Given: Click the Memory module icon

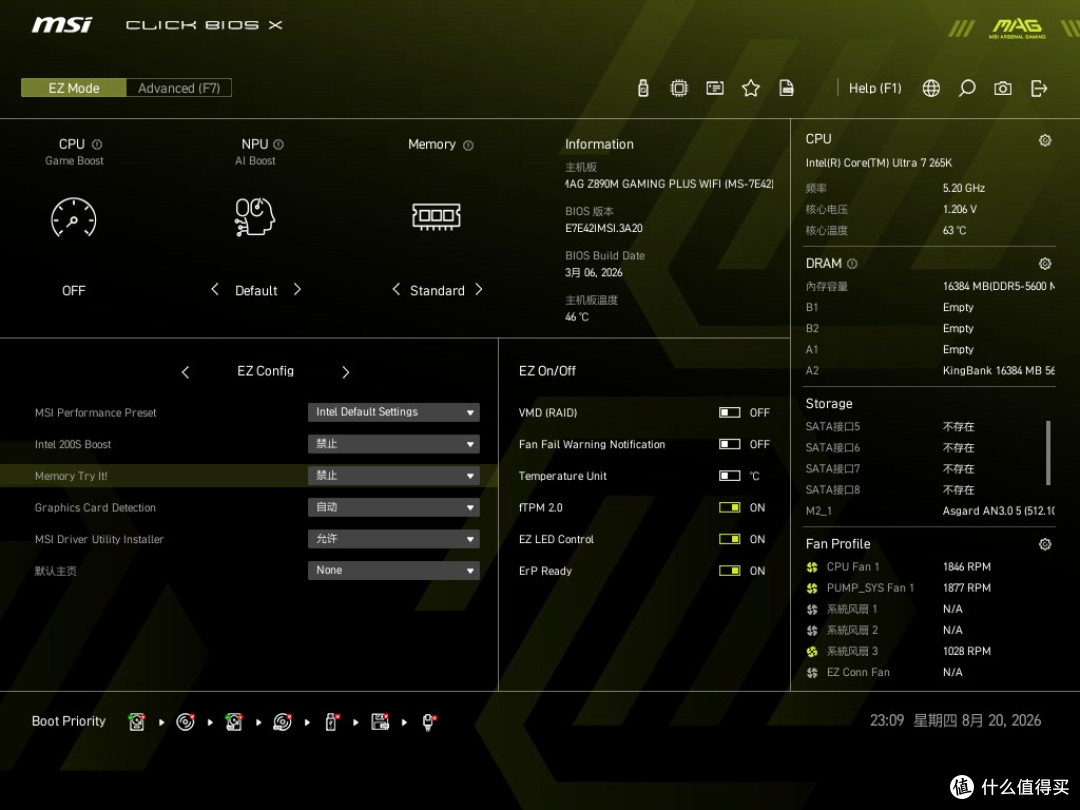Looking at the screenshot, I should [436, 216].
